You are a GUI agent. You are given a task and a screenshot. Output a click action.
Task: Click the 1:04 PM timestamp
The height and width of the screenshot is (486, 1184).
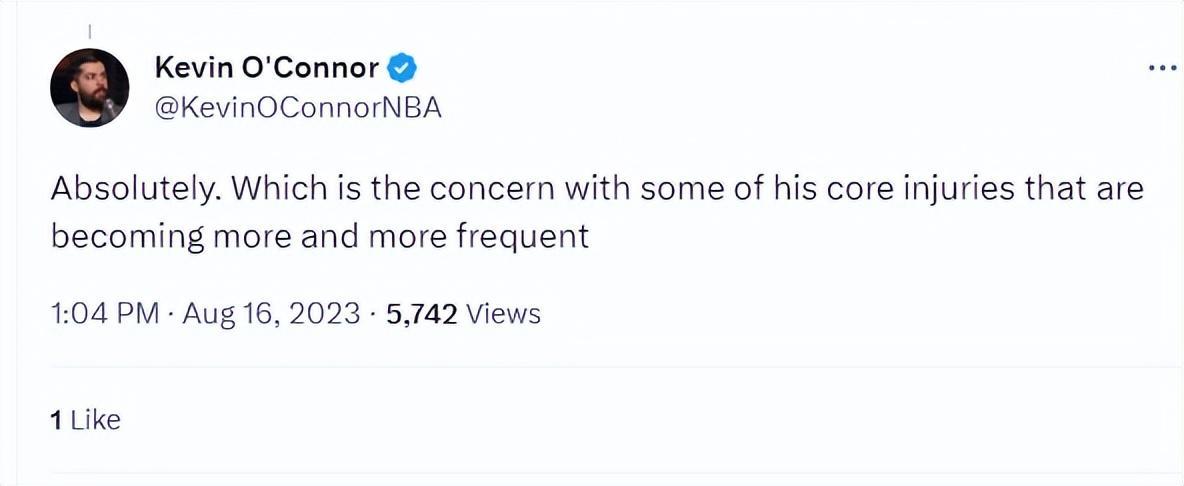(104, 314)
